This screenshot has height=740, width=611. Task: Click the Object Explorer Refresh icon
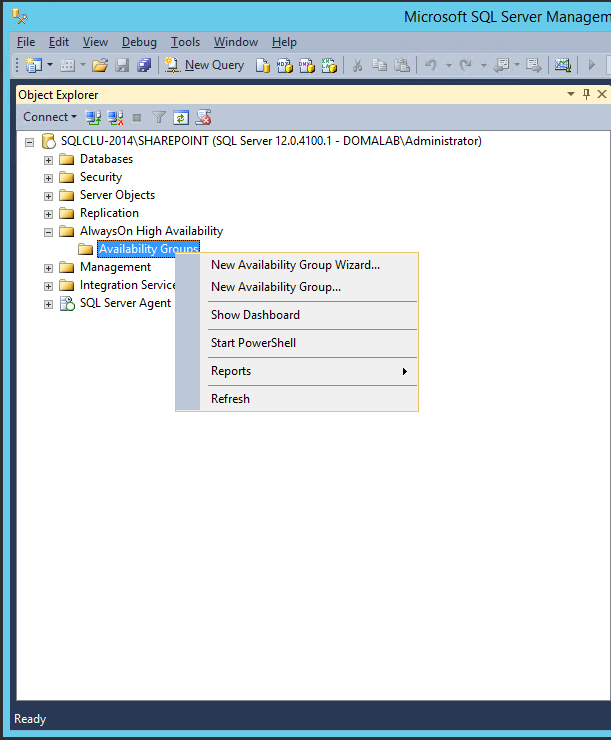(181, 117)
